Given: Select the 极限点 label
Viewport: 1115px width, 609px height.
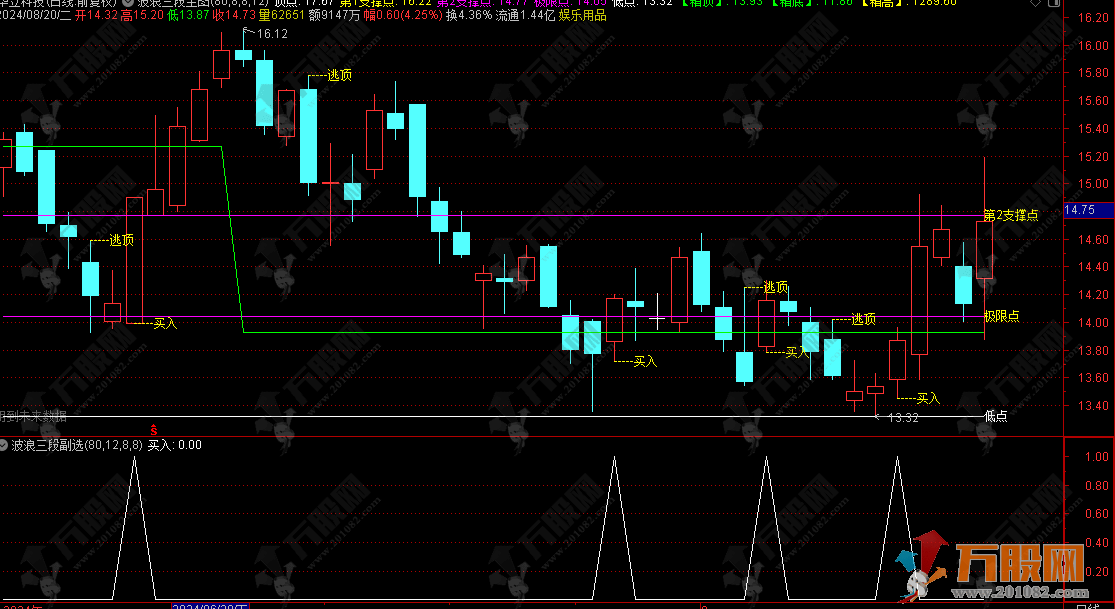Looking at the screenshot, I should pyautogui.click(x=1001, y=317).
